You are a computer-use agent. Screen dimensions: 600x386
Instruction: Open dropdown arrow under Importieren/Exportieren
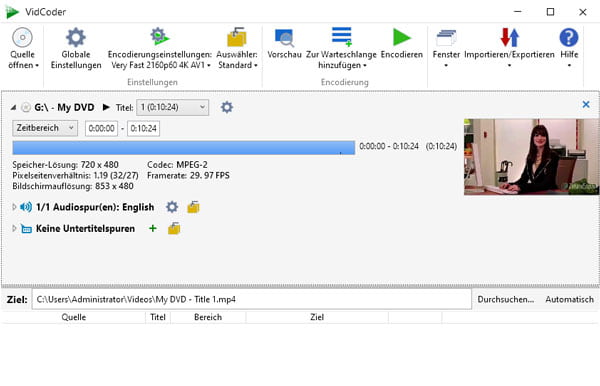pos(509,65)
